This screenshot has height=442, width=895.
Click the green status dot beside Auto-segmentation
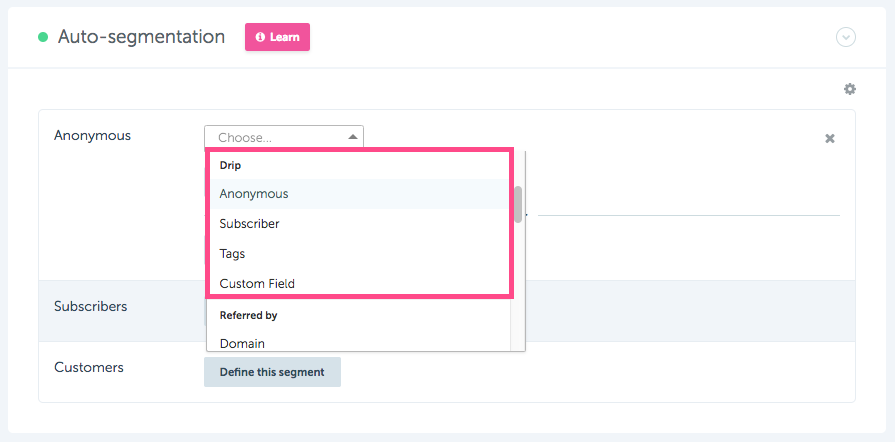[x=43, y=38]
